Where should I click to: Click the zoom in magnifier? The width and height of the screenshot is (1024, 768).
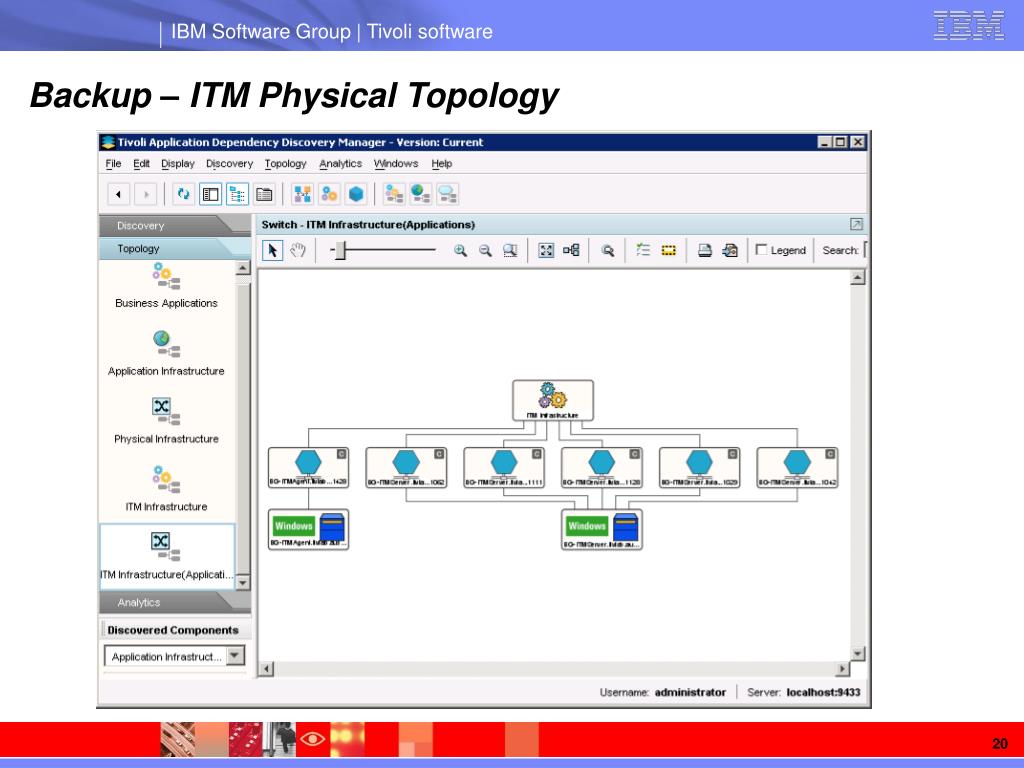pyautogui.click(x=460, y=250)
